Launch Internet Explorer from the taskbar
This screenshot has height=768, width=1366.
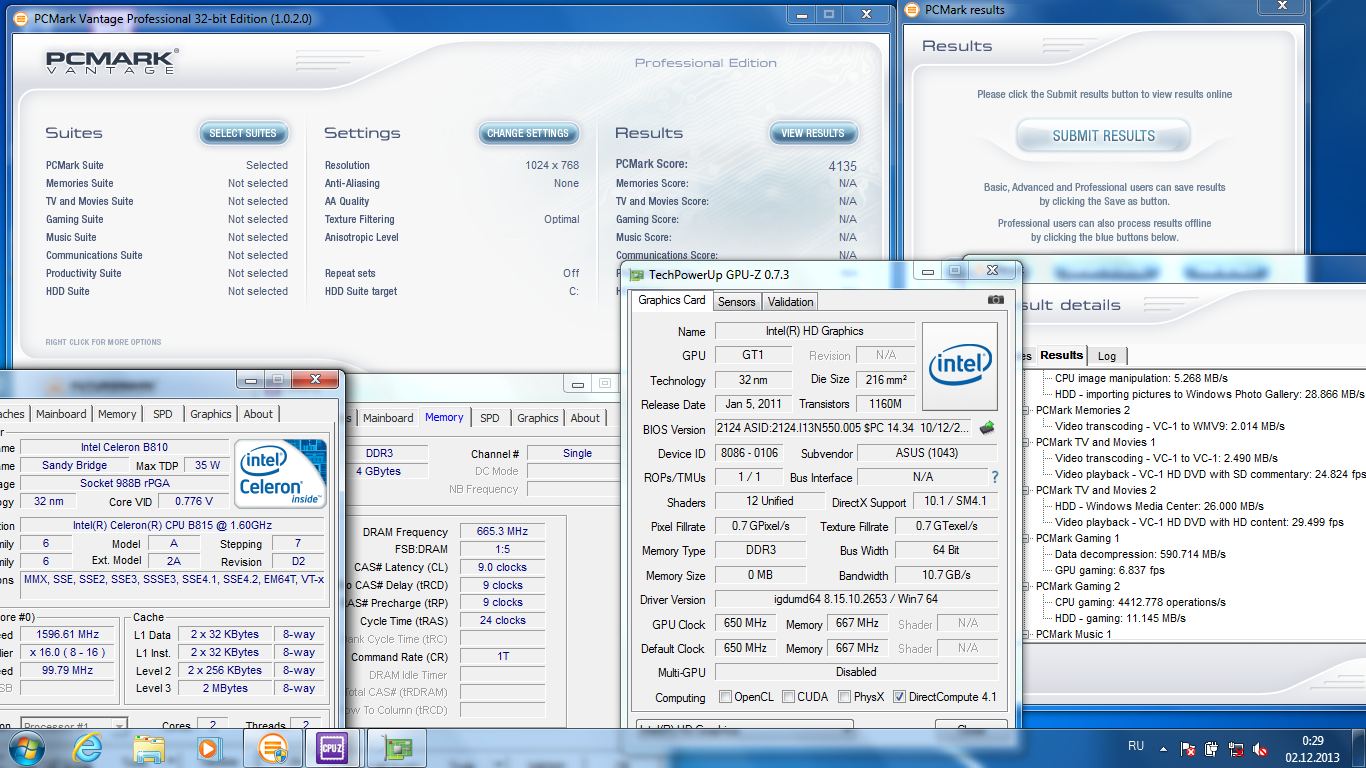89,748
